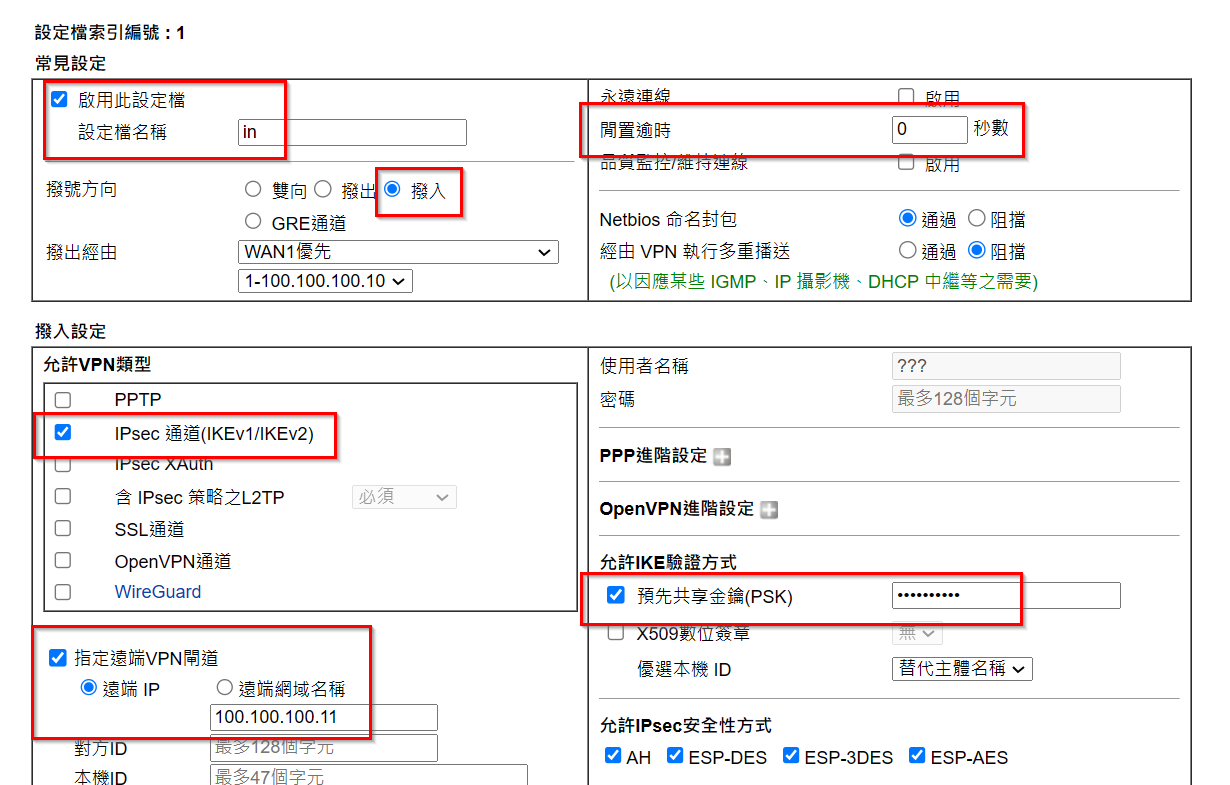
Task: Uncheck ESP-AES security method
Action: click(917, 756)
